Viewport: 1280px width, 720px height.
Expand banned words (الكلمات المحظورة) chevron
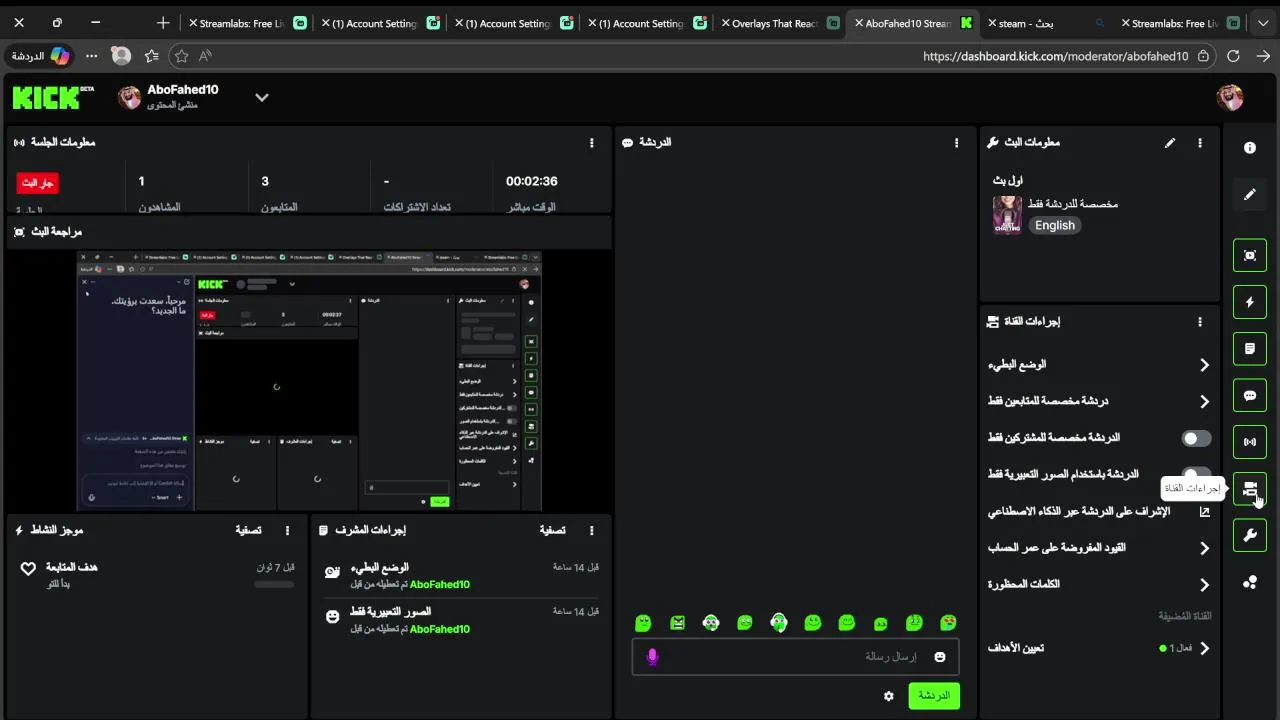tap(1204, 584)
